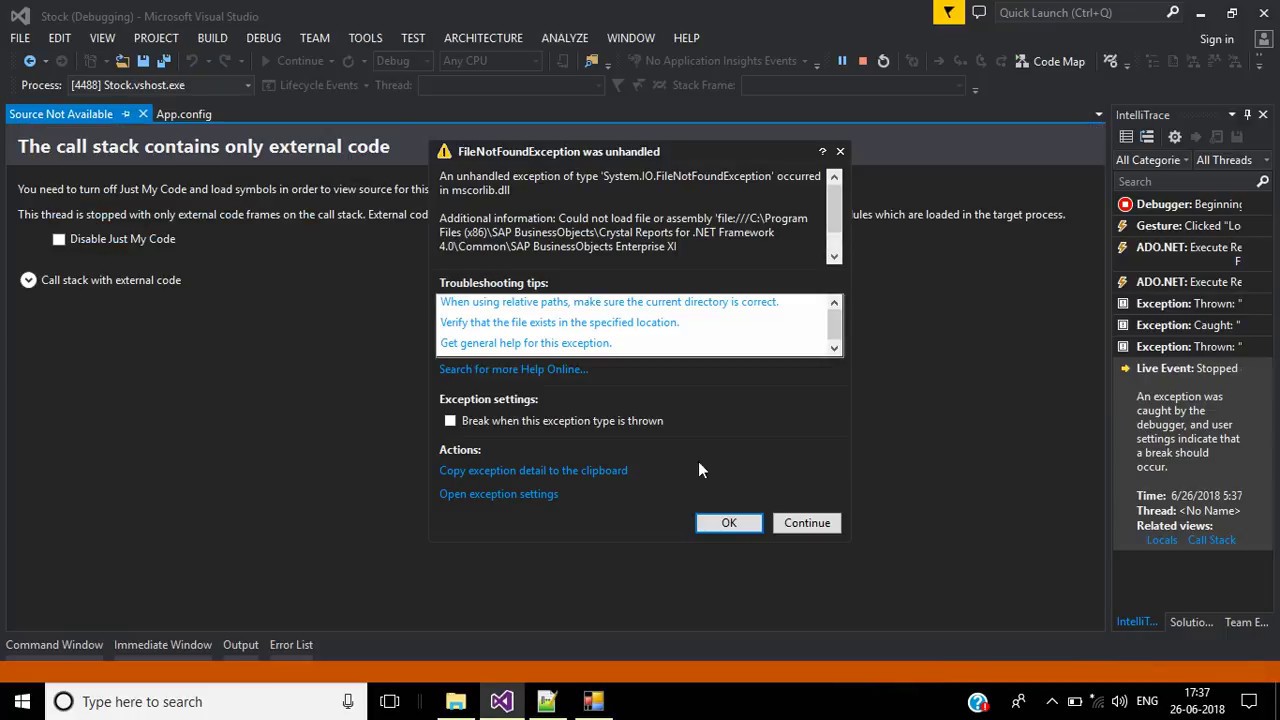Open the FILE menu
The image size is (1280, 720).
pos(20,38)
